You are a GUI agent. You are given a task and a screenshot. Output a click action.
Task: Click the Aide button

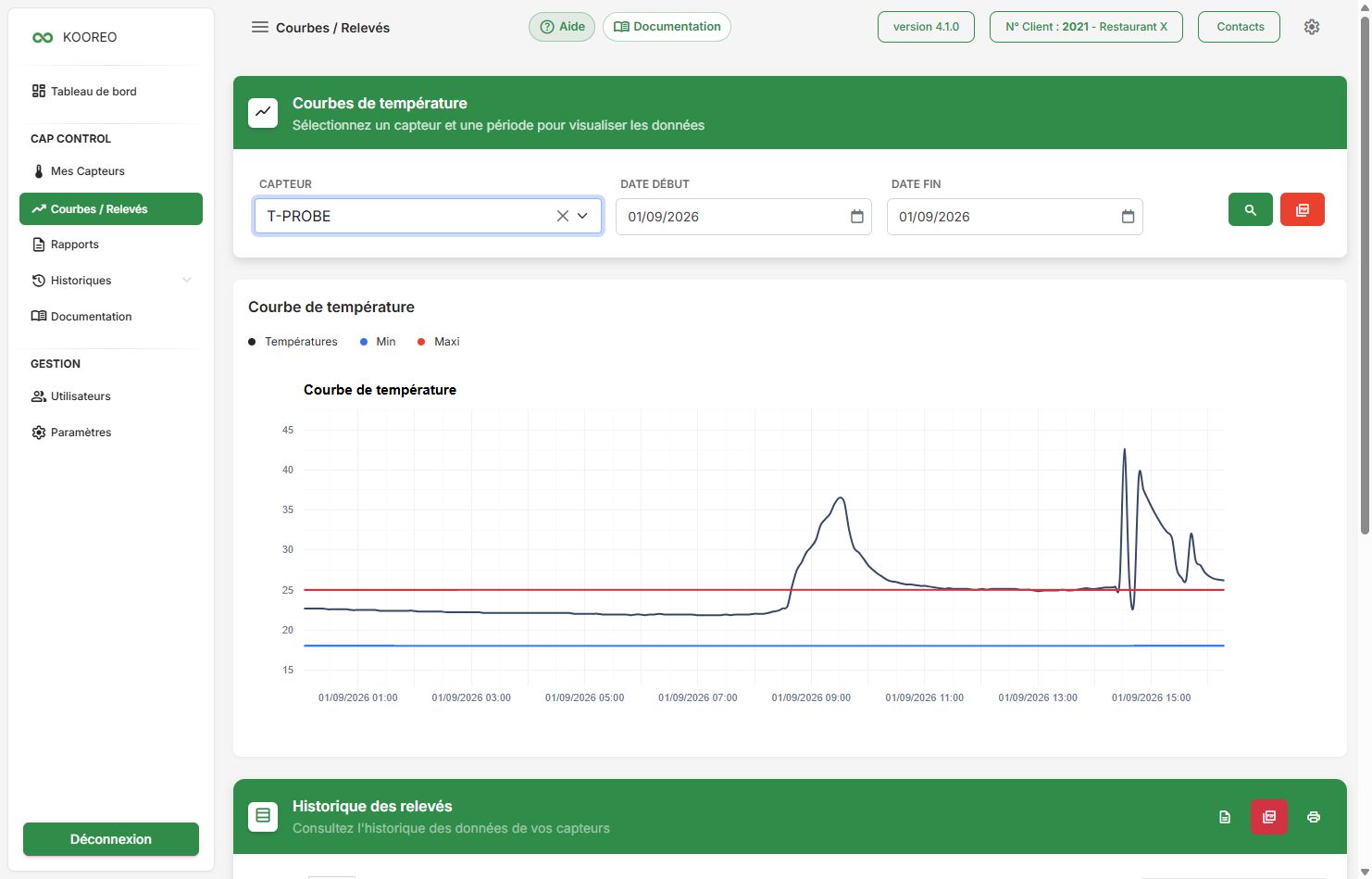562,27
